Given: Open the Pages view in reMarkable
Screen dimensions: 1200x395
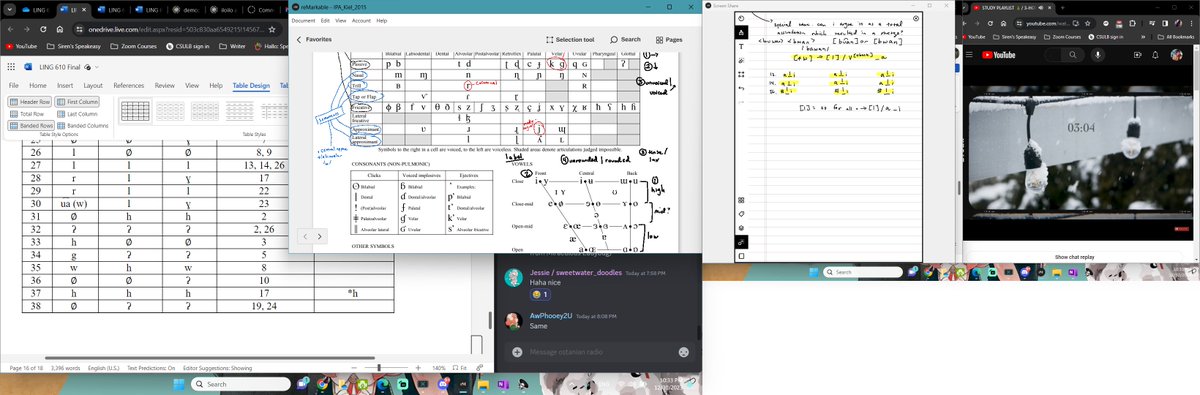Looking at the screenshot, I should tap(669, 39).
